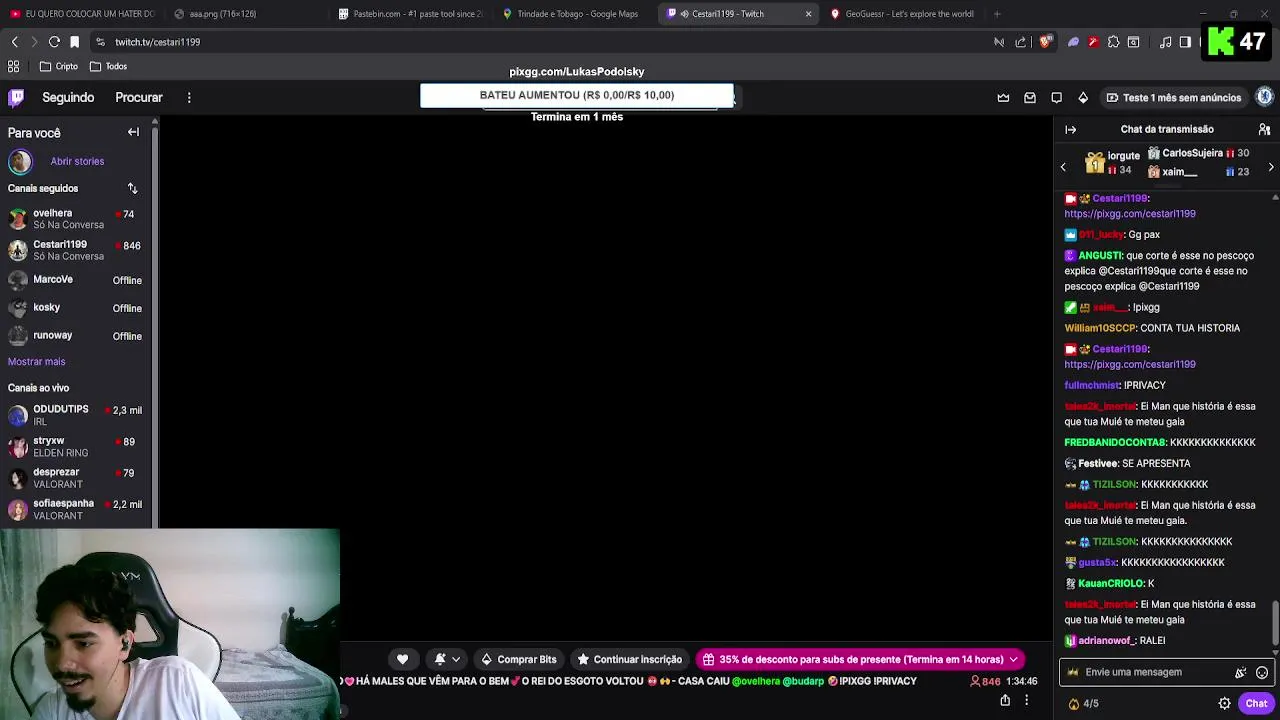Select the ANGUSTI username in chat
This screenshot has height=720, width=1280.
[x=1100, y=256]
